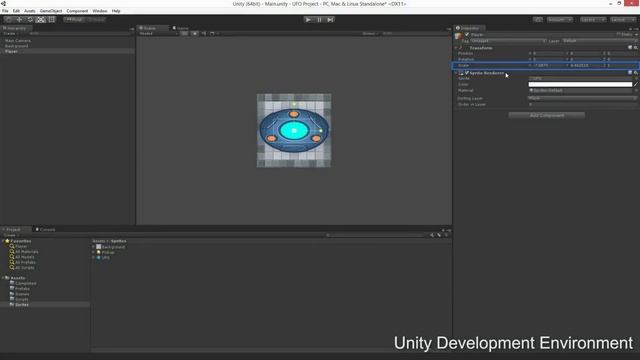This screenshot has width=640, height=360.
Task: Open Transform component help icon
Action: (630, 48)
